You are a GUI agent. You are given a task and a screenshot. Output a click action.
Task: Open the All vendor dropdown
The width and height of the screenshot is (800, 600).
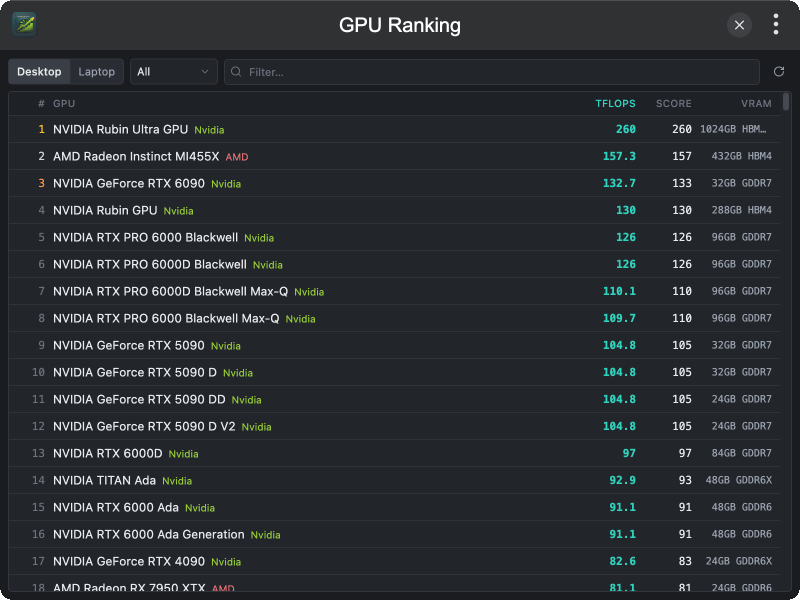[173, 71]
